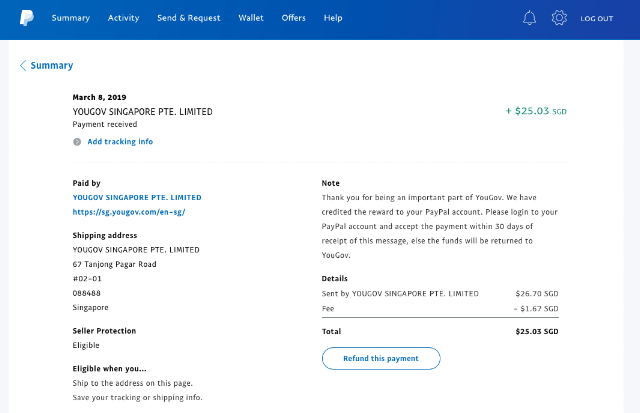The image size is (640, 413).
Task: Click the Sent by YOUGOV SINGAPORE PTE. LIMITED row label
Action: (400, 293)
